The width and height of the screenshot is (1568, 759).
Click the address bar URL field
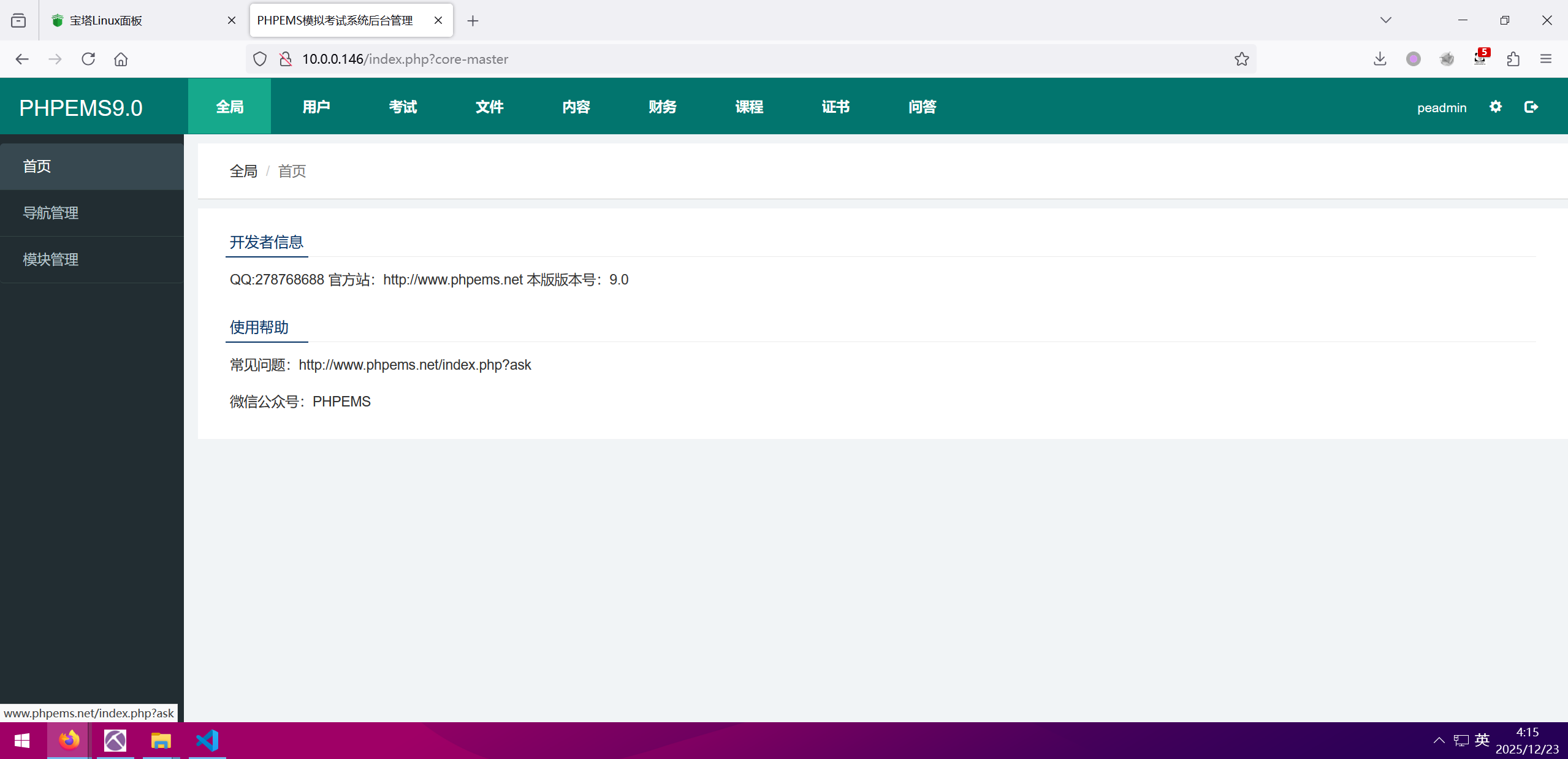(751, 59)
